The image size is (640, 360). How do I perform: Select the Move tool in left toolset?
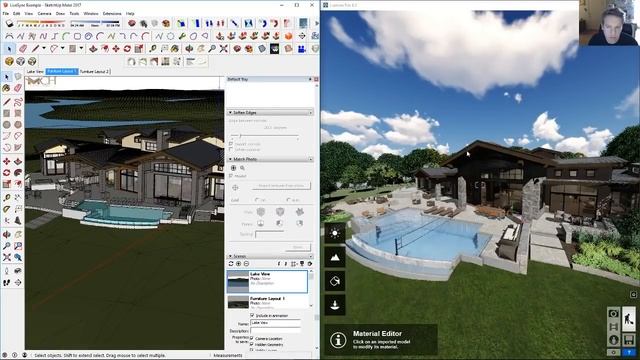tap(7, 162)
